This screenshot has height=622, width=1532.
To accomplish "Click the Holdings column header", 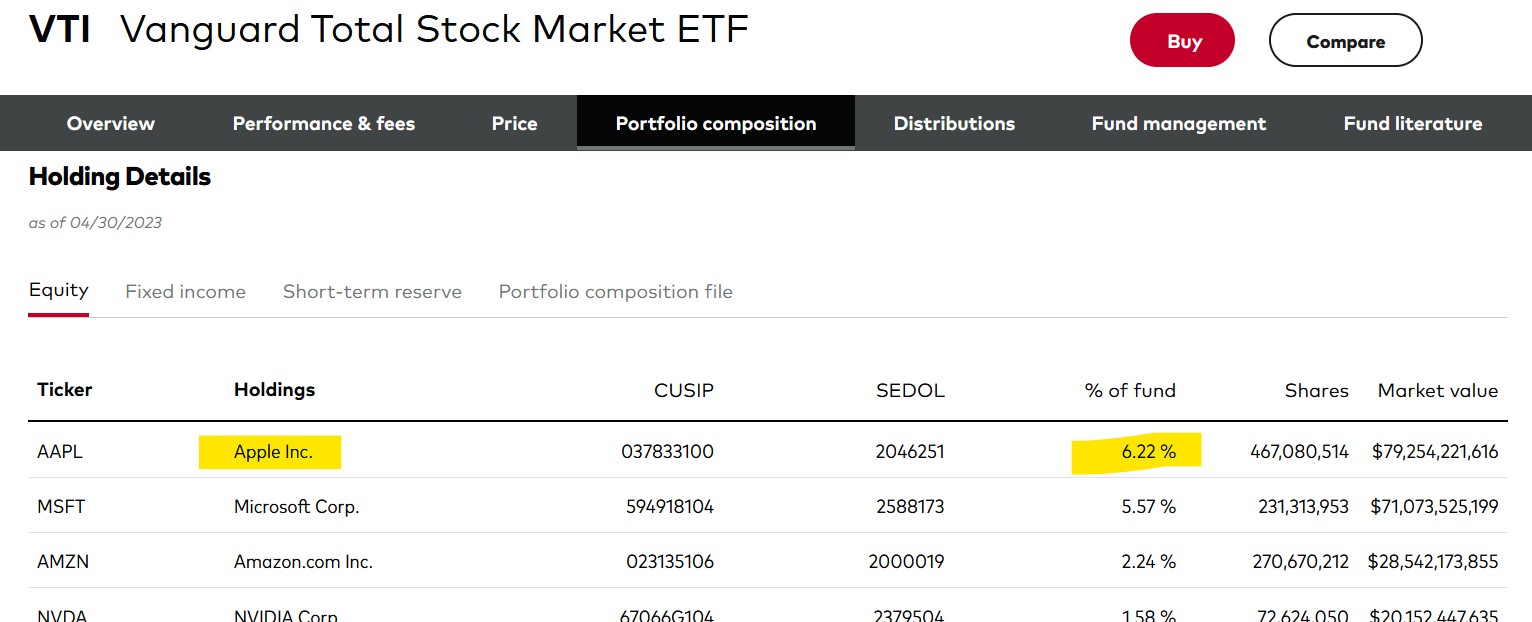I will click(x=274, y=390).
